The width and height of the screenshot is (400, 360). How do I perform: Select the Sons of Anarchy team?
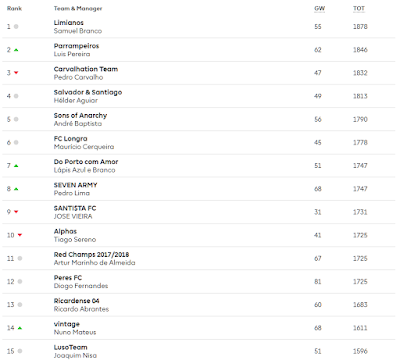[x=80, y=115]
